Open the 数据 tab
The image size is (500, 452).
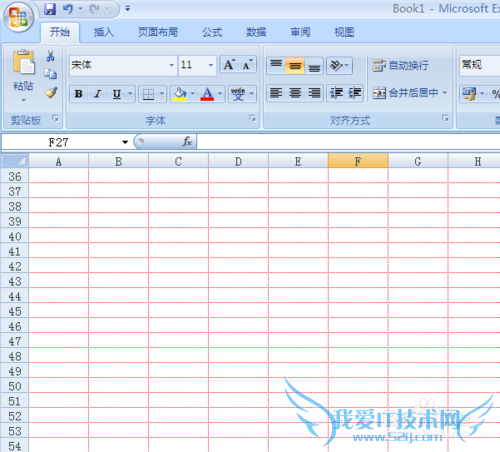pos(256,32)
